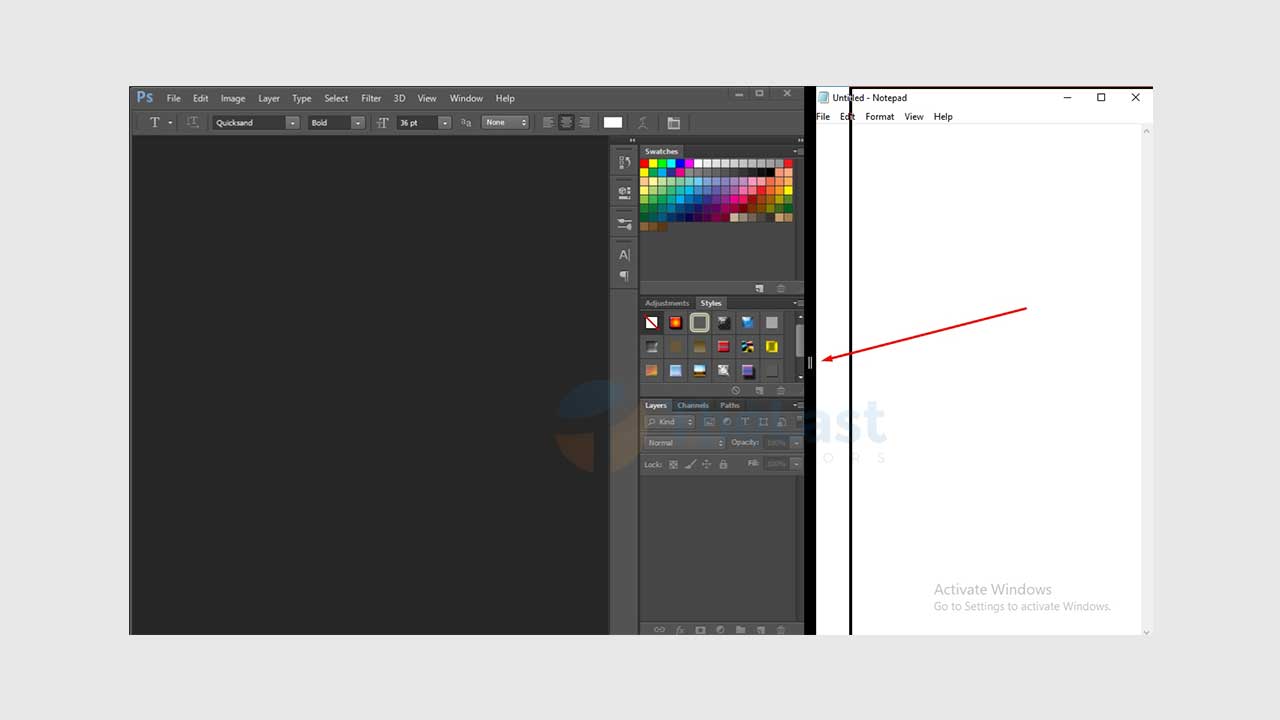This screenshot has width=1280, height=720.
Task: Open the Filter menu in Photoshop
Action: point(371,98)
